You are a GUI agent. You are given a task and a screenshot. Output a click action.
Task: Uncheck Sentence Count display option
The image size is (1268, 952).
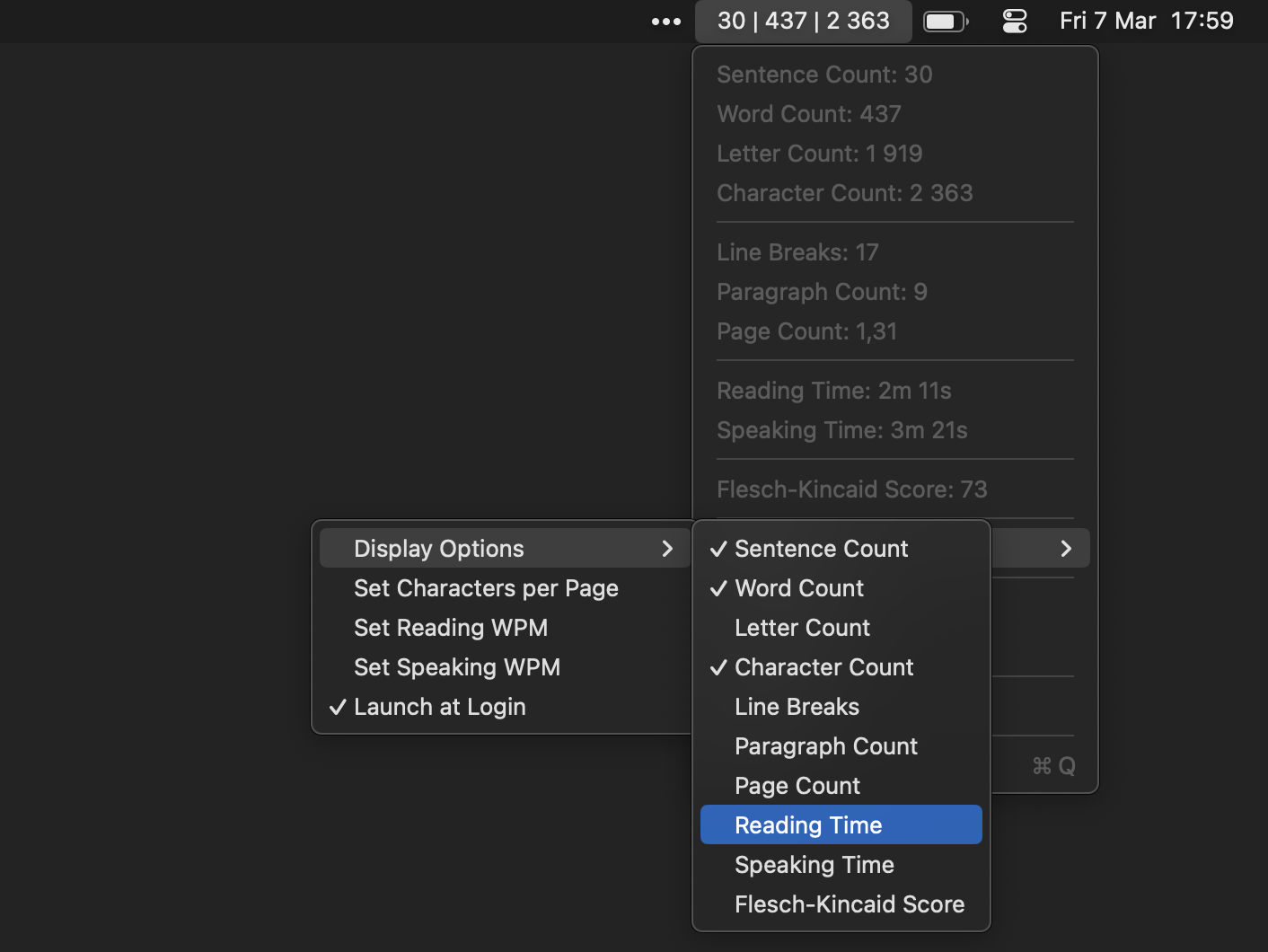point(821,549)
